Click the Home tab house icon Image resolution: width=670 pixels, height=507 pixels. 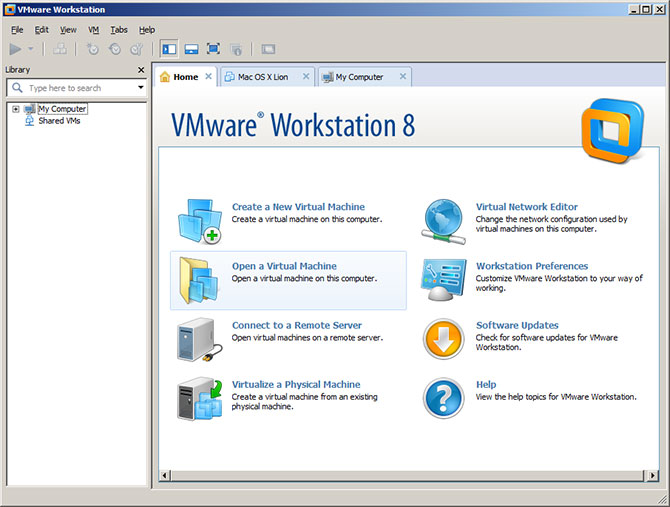[x=165, y=77]
